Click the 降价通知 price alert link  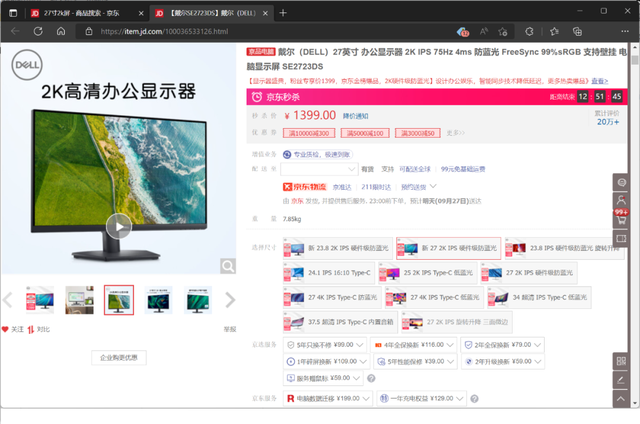tap(355, 116)
